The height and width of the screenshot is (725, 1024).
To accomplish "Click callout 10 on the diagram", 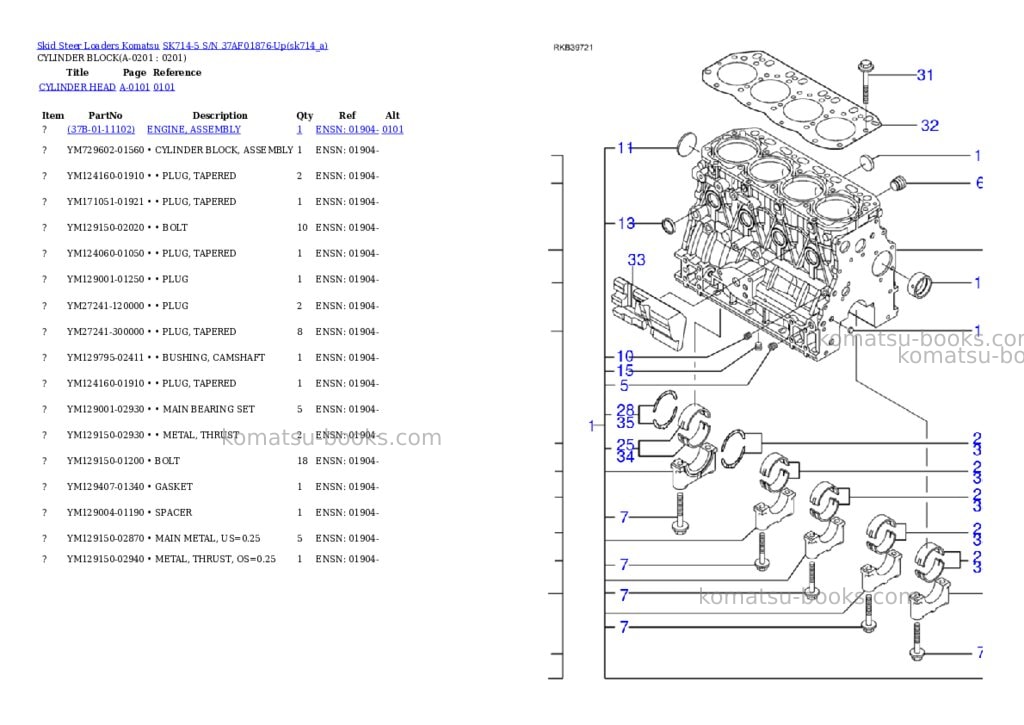I will click(625, 357).
